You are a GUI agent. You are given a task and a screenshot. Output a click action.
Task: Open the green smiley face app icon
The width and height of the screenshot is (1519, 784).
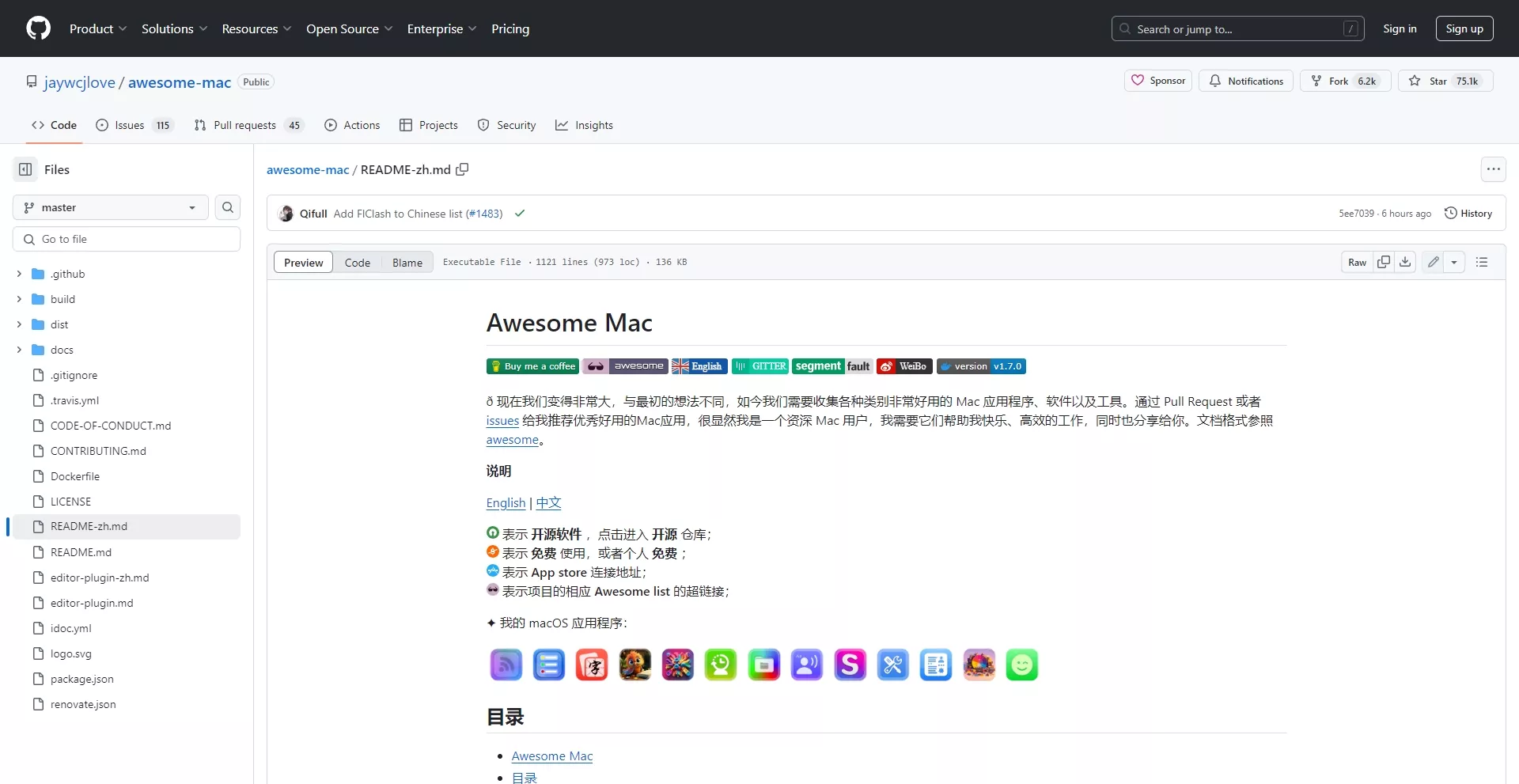pyautogui.click(x=1022, y=665)
